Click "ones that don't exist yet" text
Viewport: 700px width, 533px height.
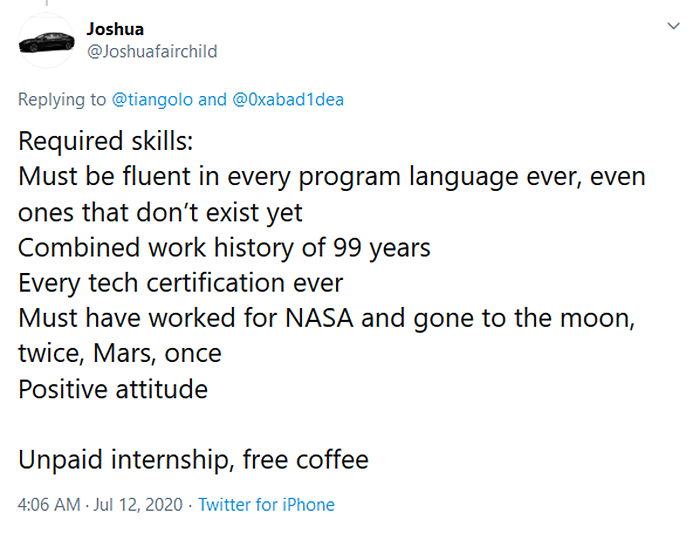click(160, 213)
